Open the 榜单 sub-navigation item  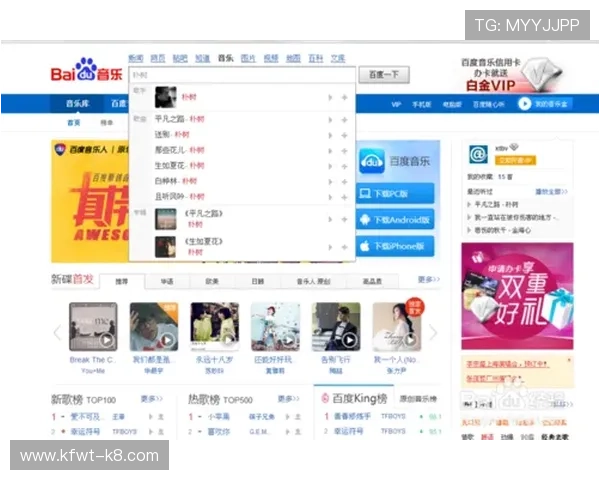click(x=107, y=122)
